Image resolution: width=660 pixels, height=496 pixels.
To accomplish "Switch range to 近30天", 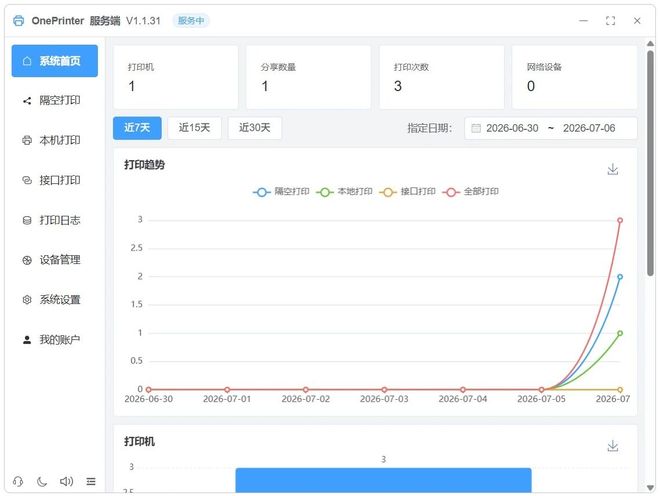I will click(x=255, y=128).
